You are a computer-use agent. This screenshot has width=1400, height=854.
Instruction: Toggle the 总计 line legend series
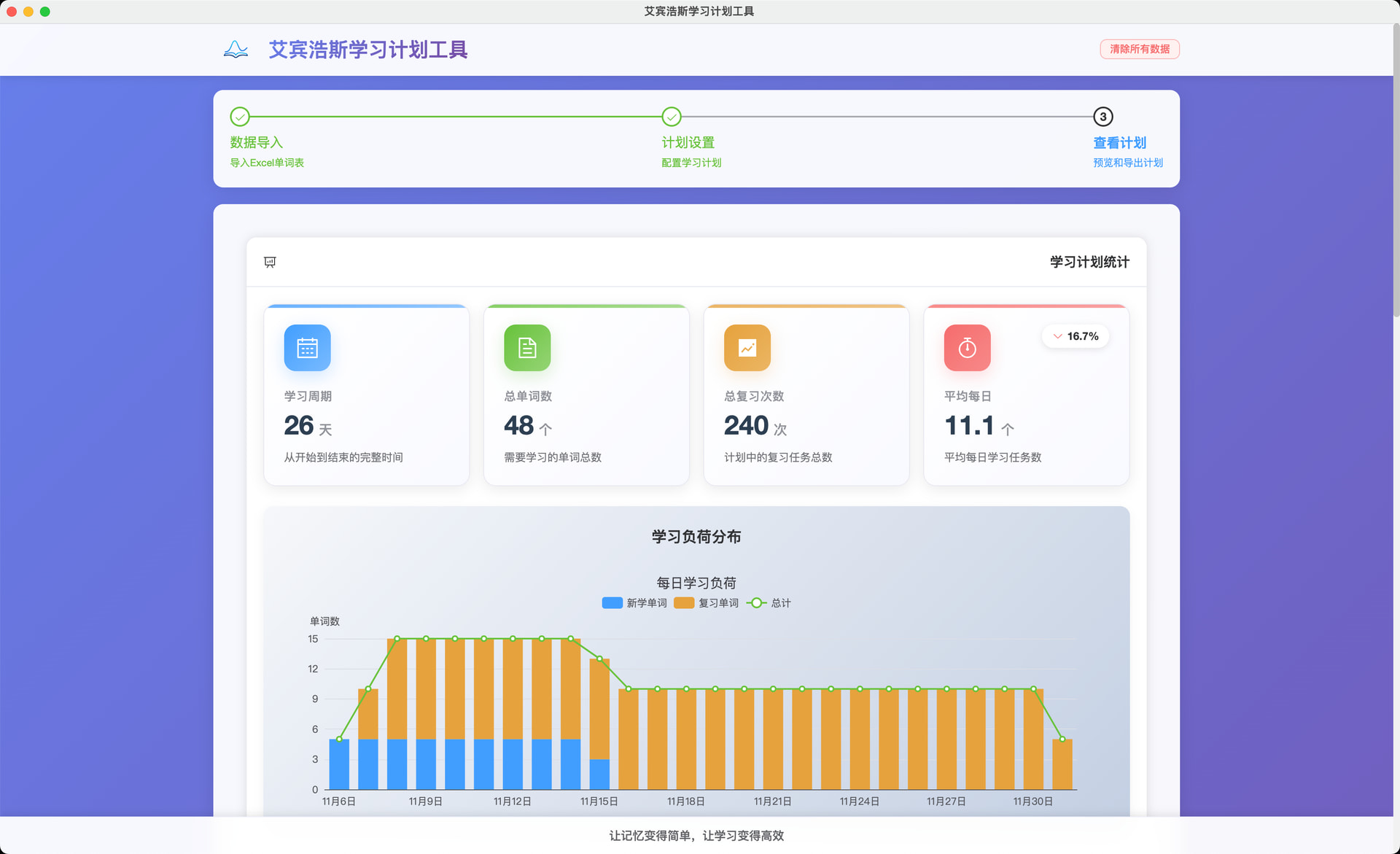769,603
